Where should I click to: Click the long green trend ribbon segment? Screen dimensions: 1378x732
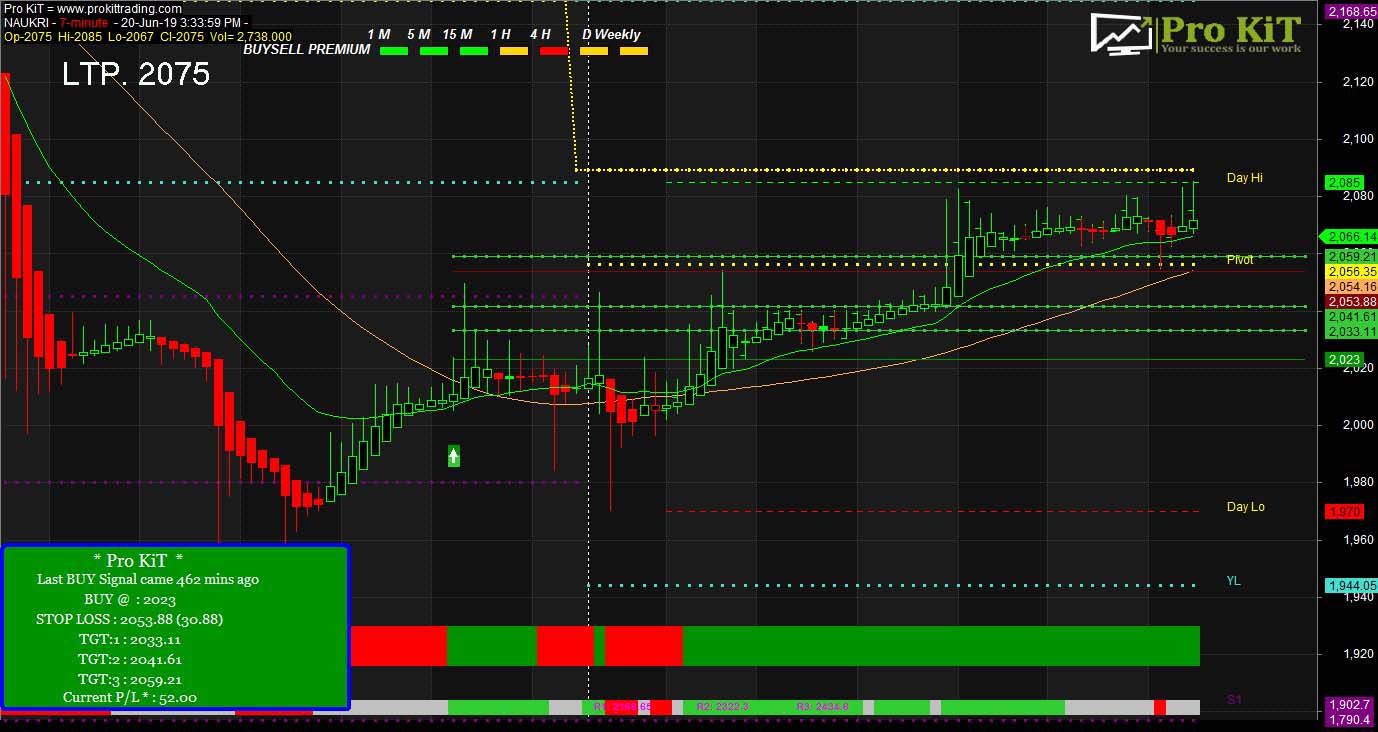click(940, 646)
